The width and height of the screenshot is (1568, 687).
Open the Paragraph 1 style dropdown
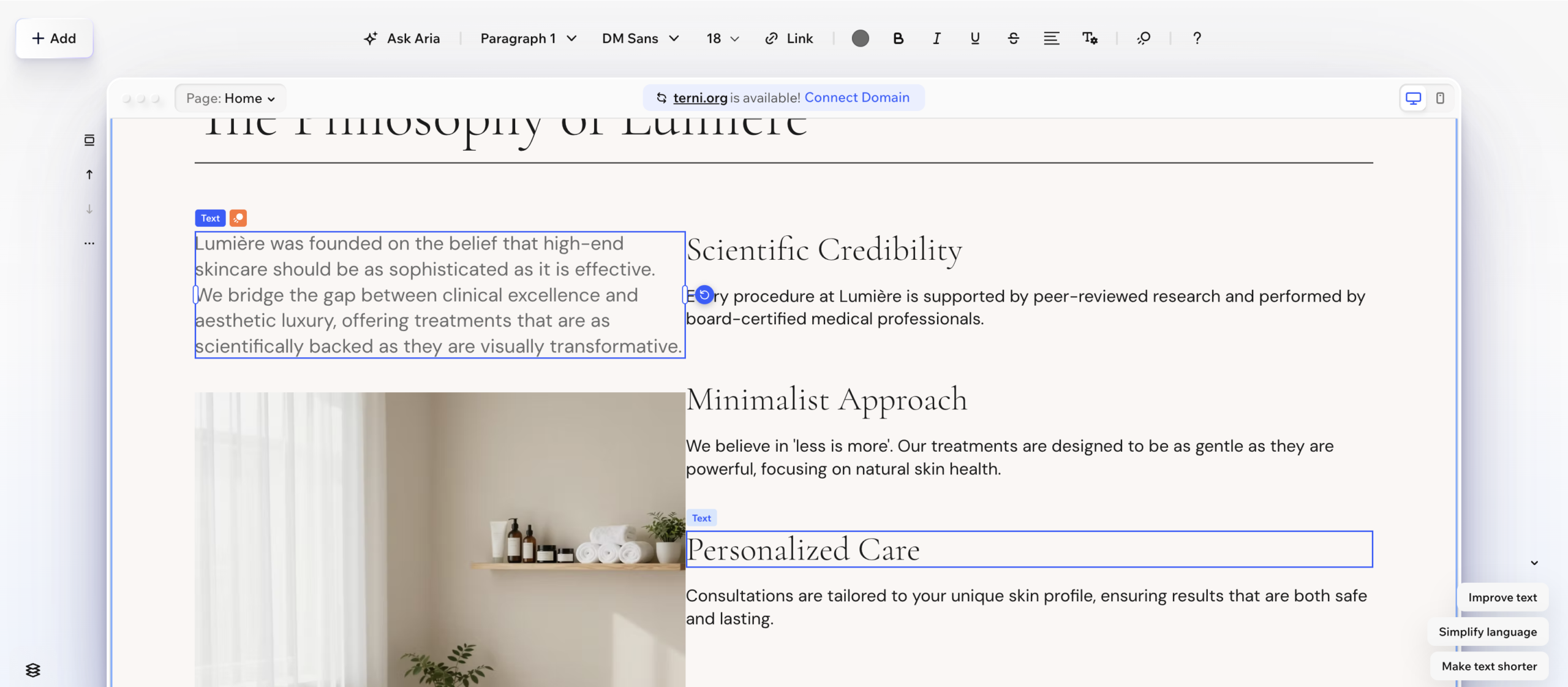pyautogui.click(x=528, y=39)
